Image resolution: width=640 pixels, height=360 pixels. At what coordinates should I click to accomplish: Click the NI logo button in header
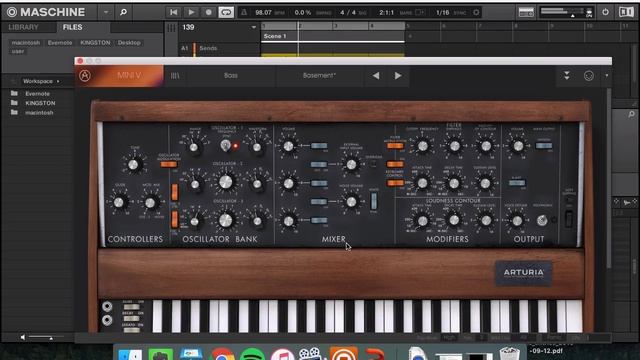pyautogui.click(x=626, y=12)
